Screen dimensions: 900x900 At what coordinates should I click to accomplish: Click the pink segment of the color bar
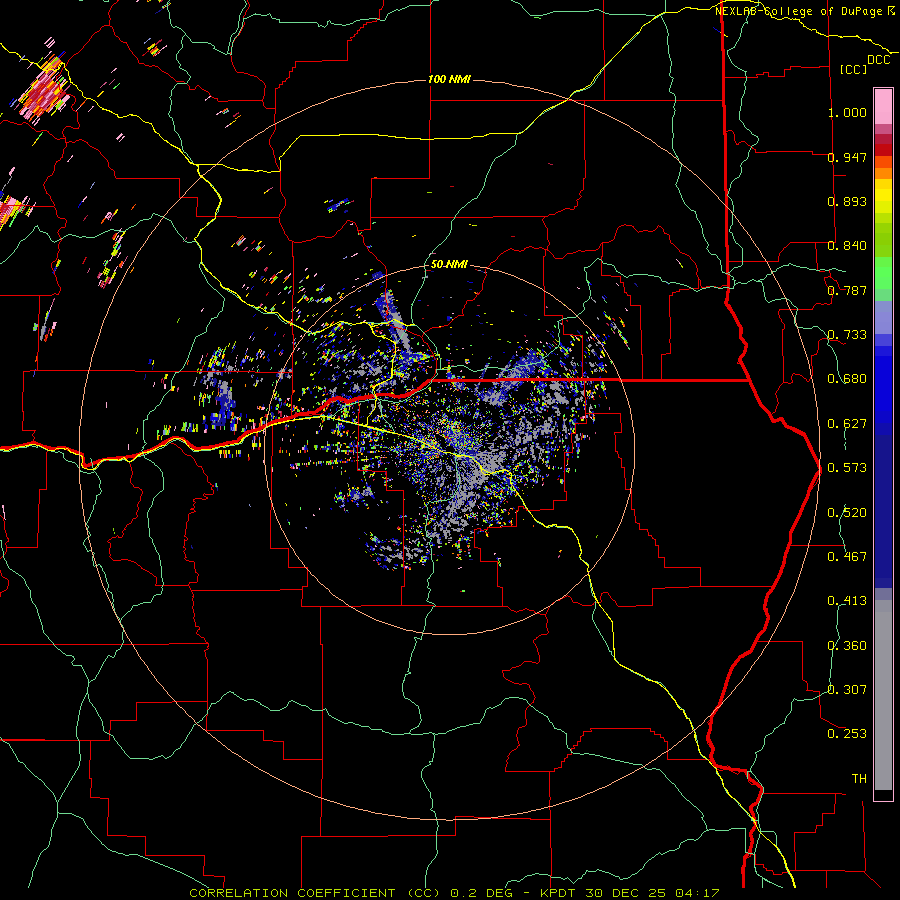coord(883,106)
